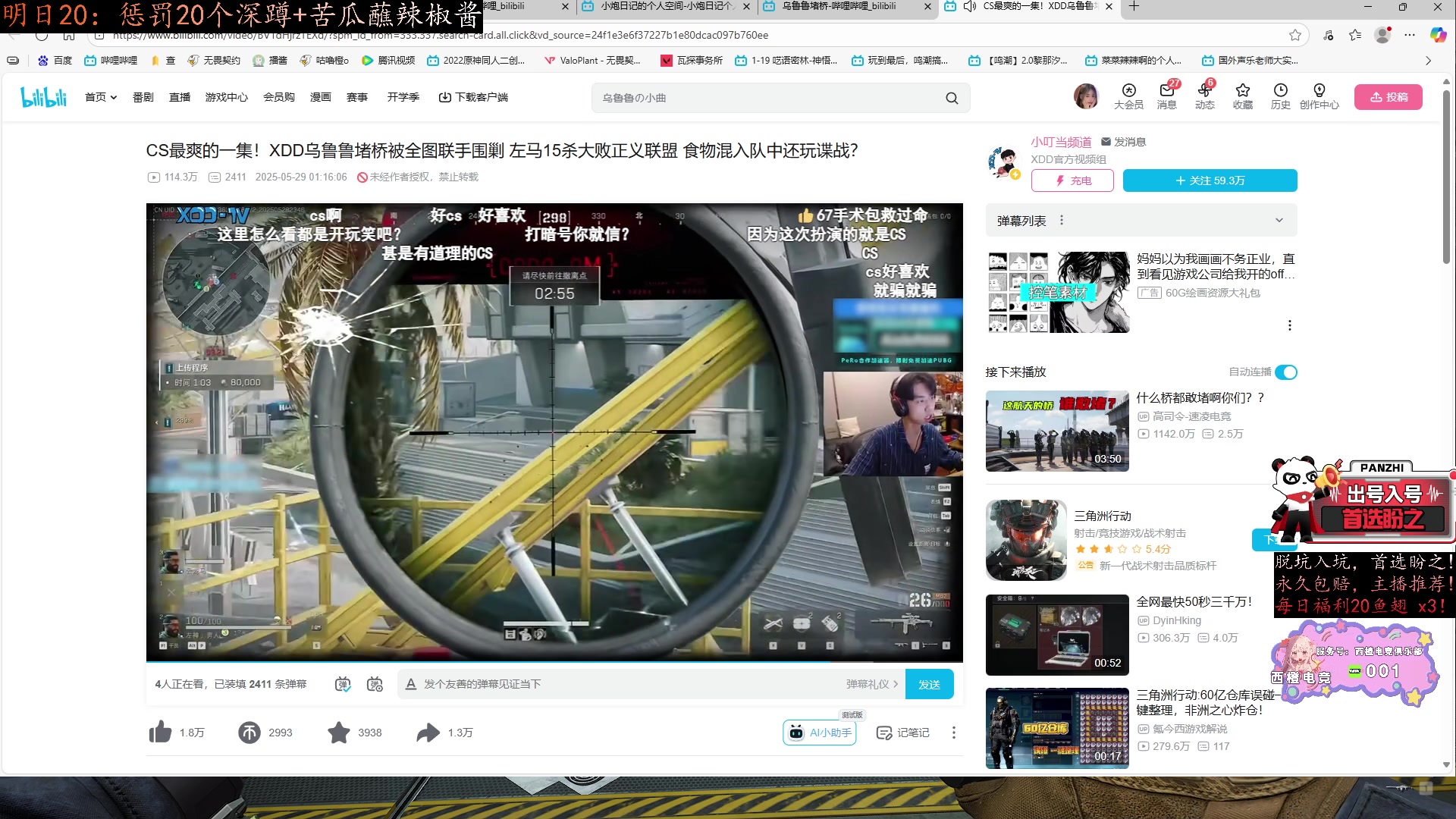
Task: Click the search magnifier icon
Action: click(x=952, y=98)
